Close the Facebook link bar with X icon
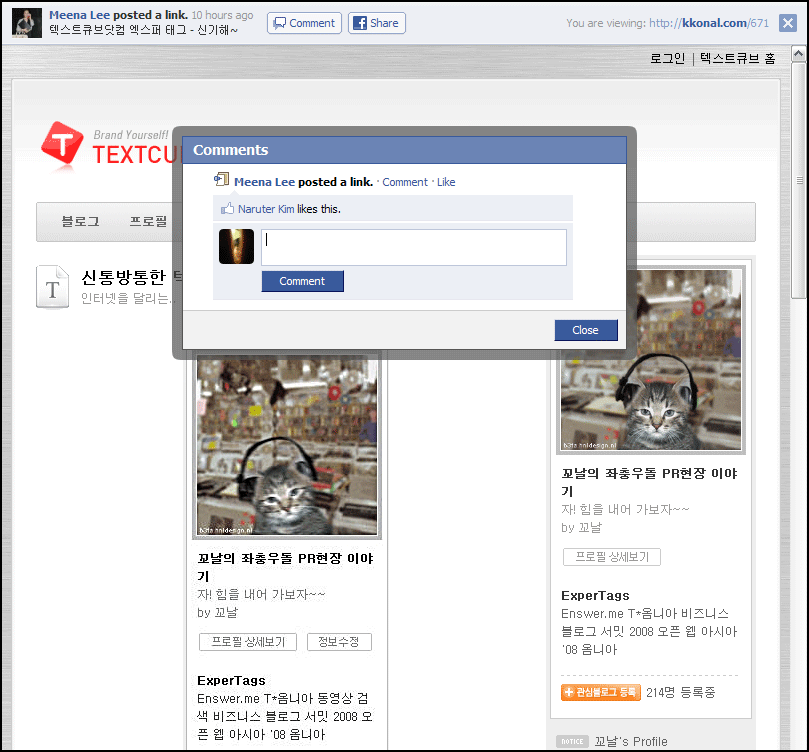The height and width of the screenshot is (752, 809). [787, 23]
